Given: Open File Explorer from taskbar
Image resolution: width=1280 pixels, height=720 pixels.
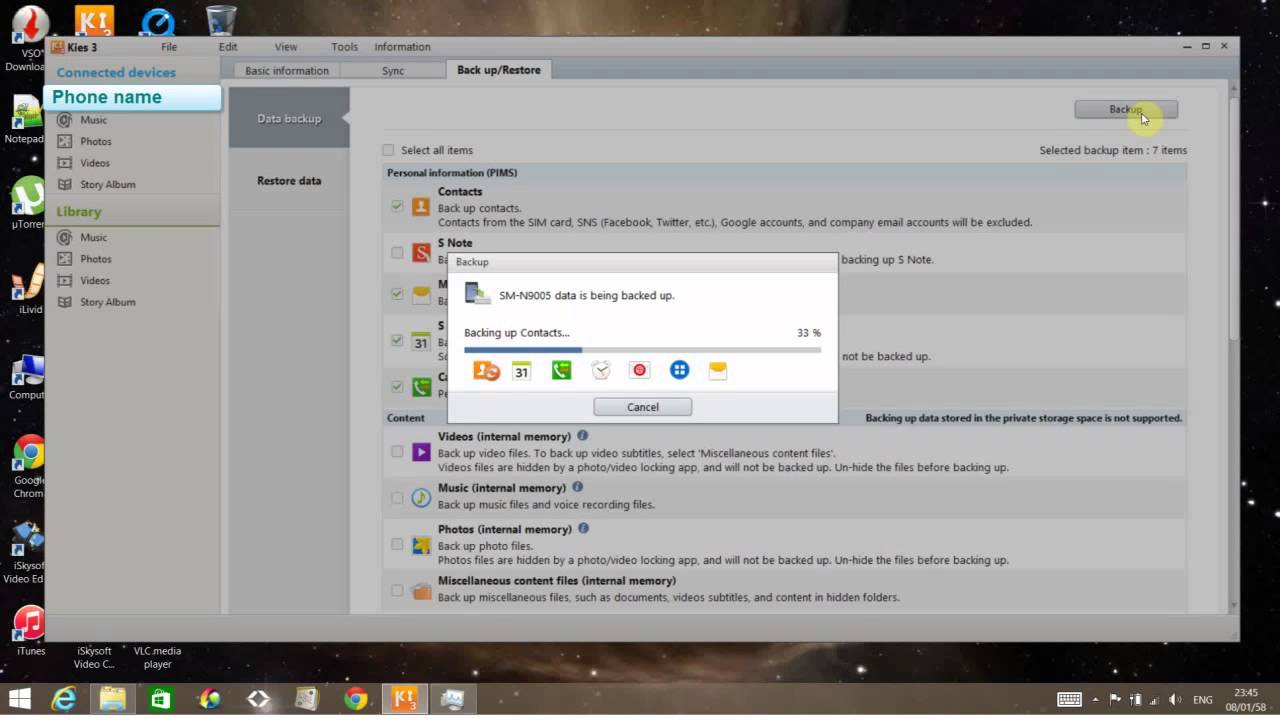Looking at the screenshot, I should coord(112,699).
